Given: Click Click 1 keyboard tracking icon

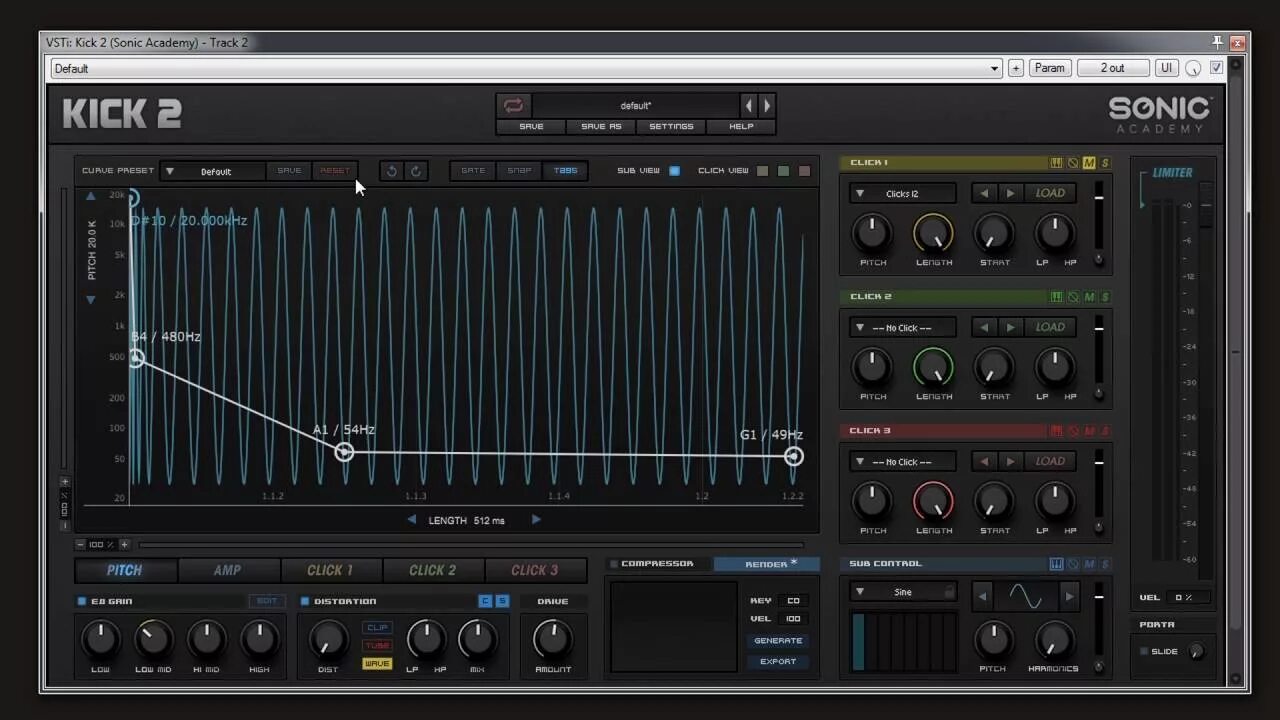Looking at the screenshot, I should click(1056, 163).
